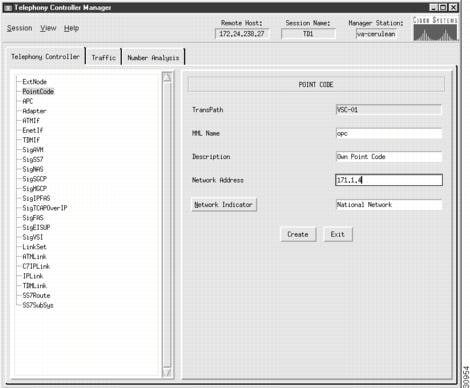470x388 pixels.
Task: Switch to the Telephony Controller tab
Action: (x=46, y=56)
